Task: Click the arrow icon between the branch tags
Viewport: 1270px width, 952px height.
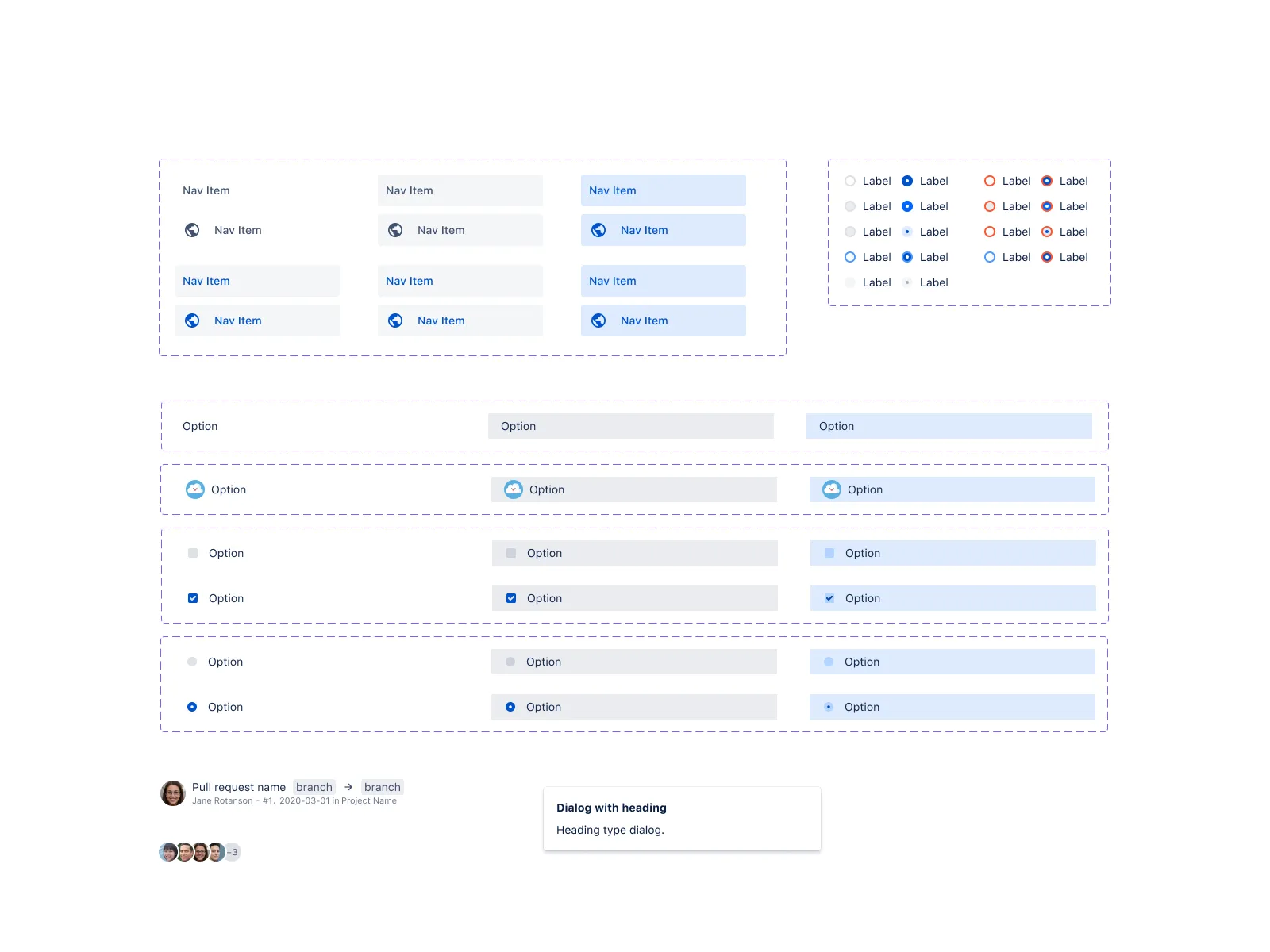Action: 348,786
